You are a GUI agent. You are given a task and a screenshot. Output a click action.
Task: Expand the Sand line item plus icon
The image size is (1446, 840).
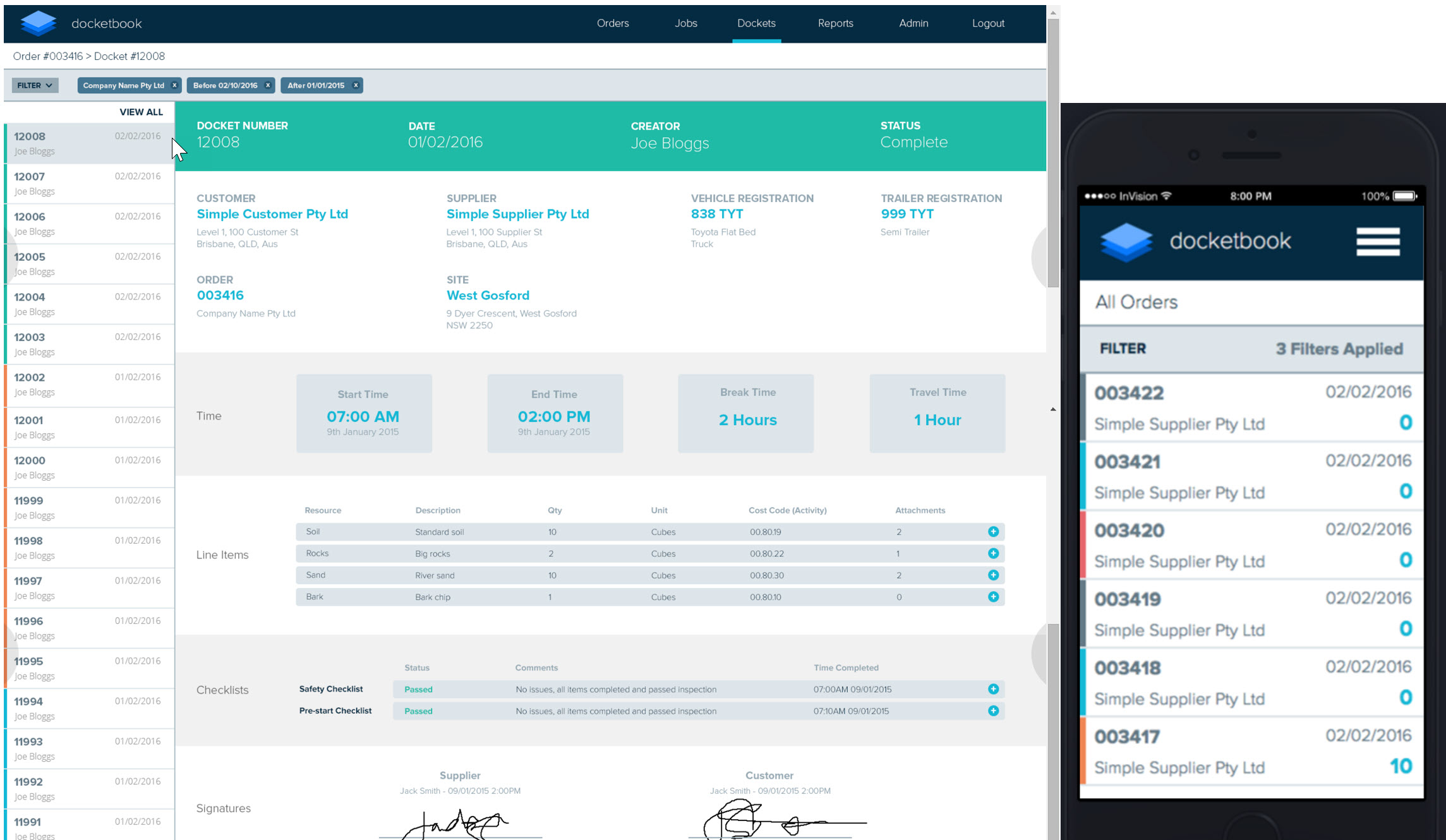tap(993, 575)
